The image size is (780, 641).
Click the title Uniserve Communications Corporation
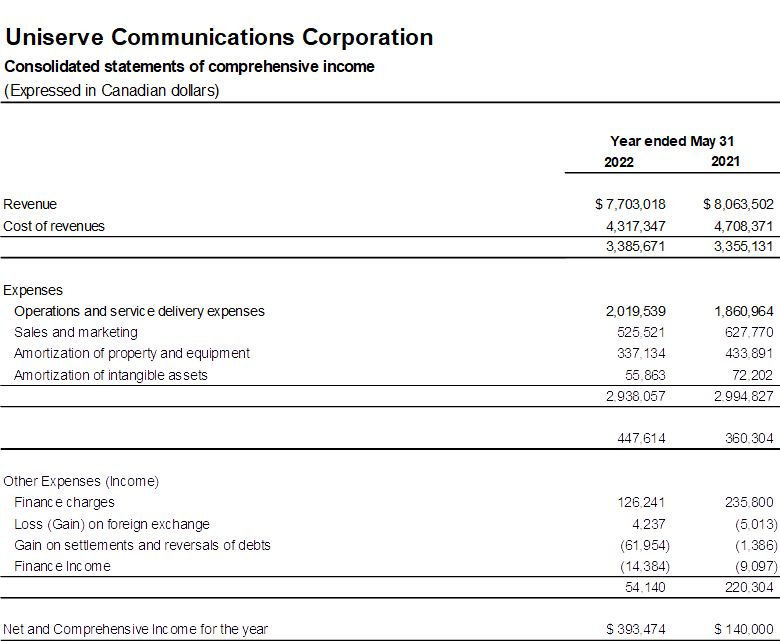tap(219, 38)
